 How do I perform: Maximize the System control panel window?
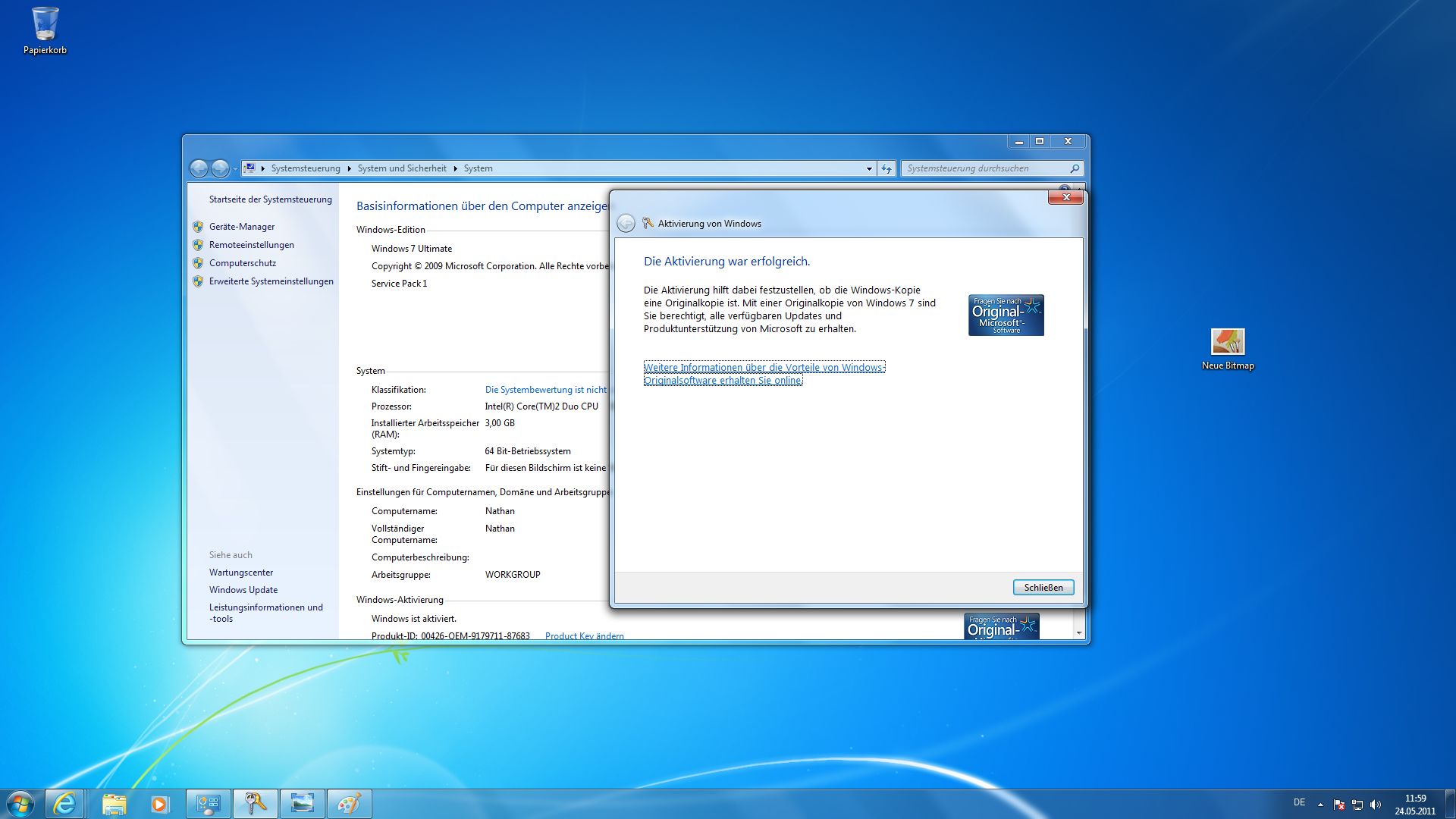[1040, 142]
